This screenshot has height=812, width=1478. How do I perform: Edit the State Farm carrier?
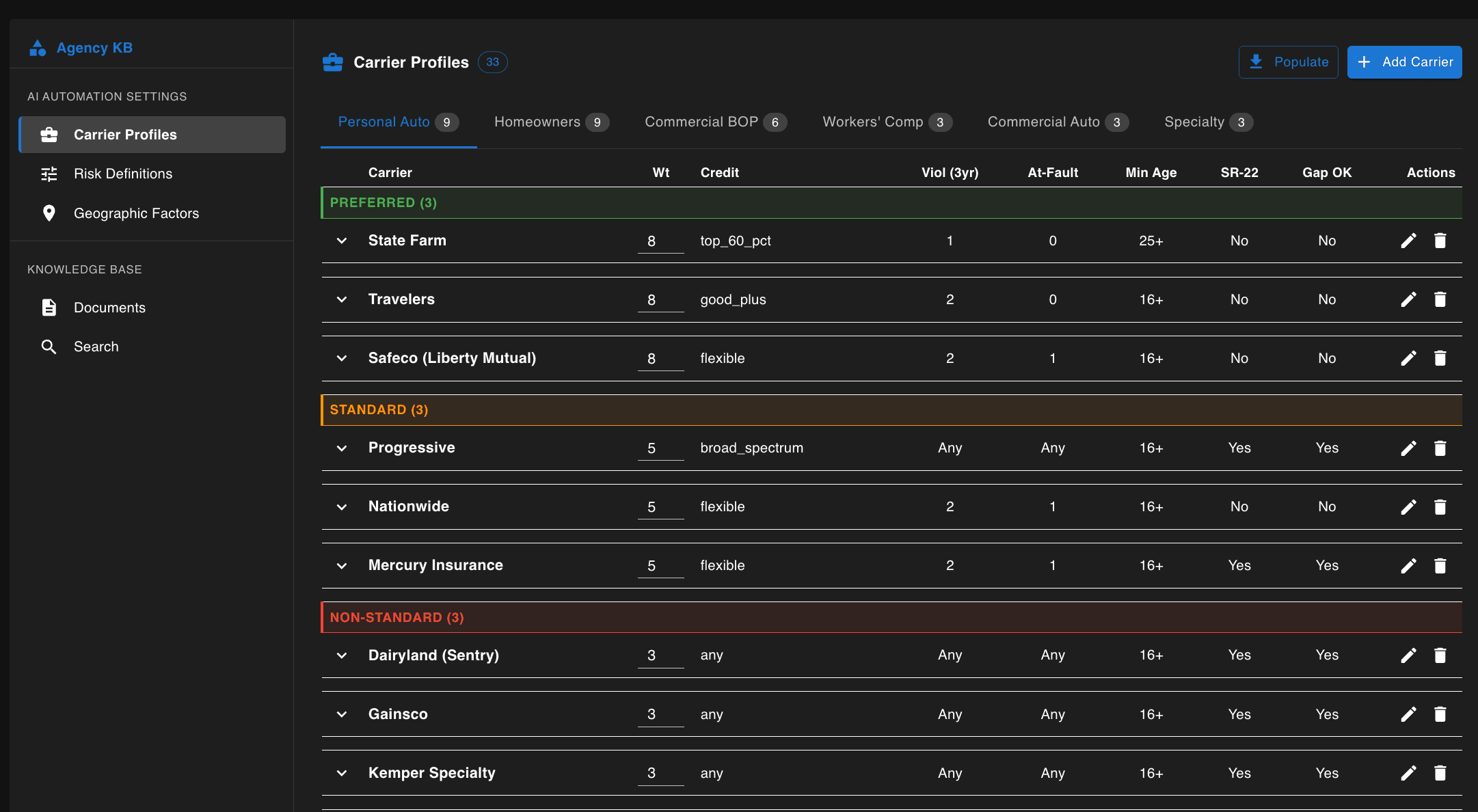[x=1408, y=241]
